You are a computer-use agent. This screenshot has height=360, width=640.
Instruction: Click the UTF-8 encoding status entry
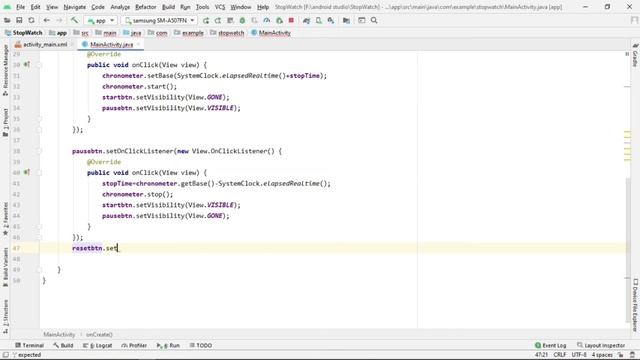coord(579,355)
